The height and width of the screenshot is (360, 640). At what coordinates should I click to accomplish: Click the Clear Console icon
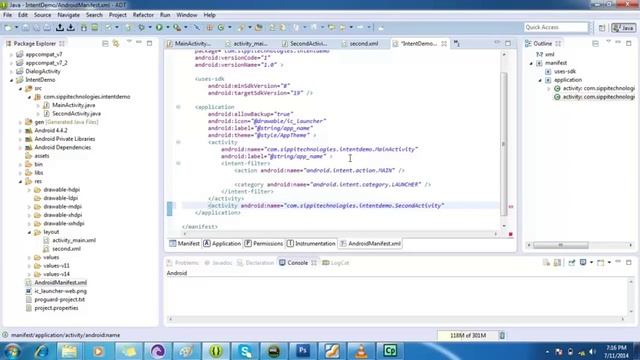(547, 262)
